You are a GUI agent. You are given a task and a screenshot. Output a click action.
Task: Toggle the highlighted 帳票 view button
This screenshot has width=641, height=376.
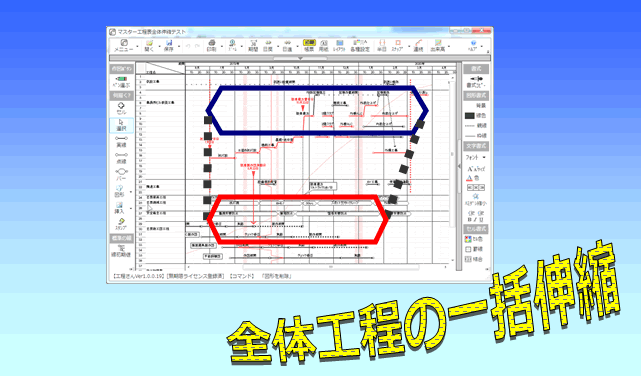tap(309, 45)
